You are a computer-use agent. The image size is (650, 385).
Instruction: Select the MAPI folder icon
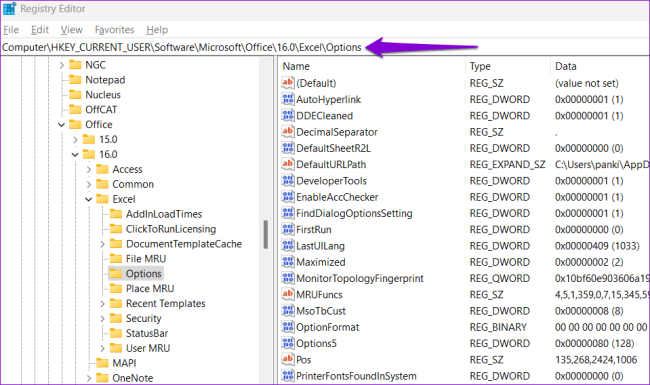click(102, 363)
